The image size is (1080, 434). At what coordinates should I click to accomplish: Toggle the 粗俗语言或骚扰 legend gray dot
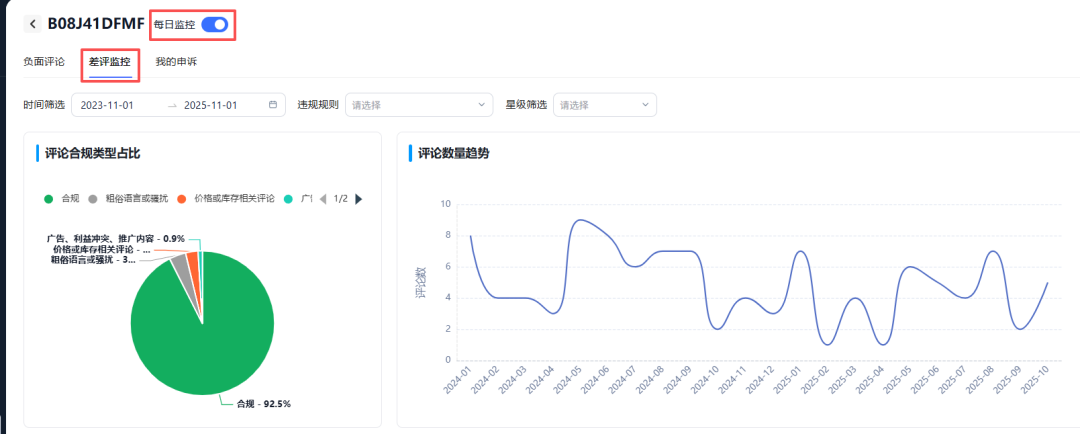coord(93,199)
